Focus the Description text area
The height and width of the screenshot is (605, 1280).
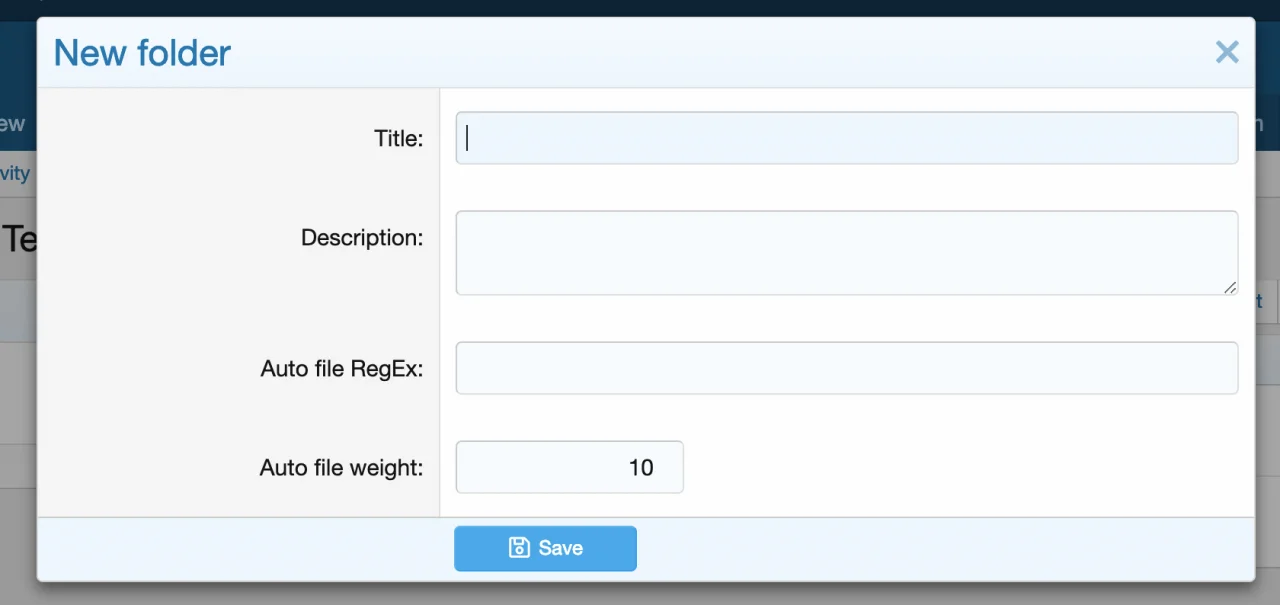click(x=846, y=252)
